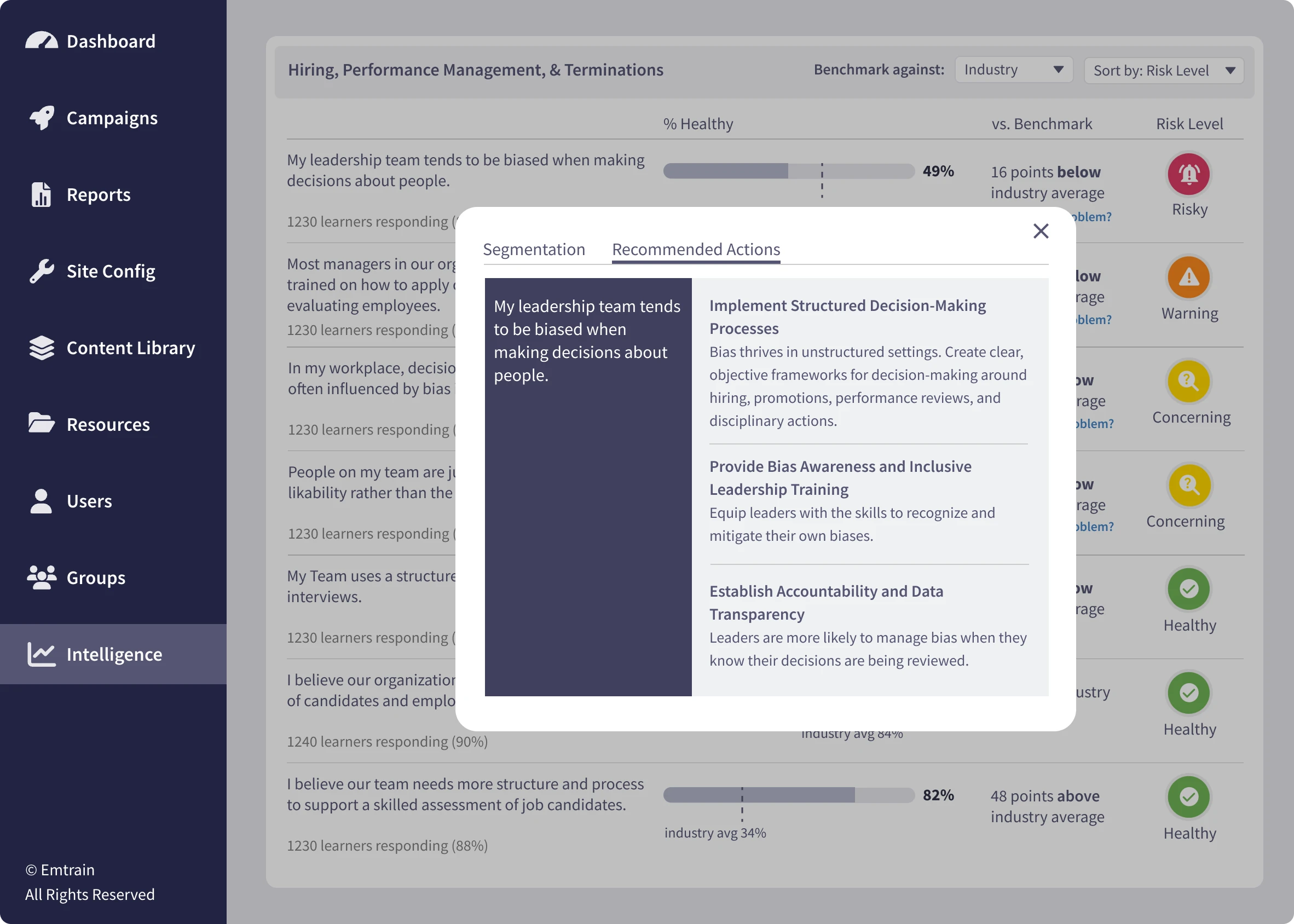
Task: Open Site Config wrench icon
Action: (x=42, y=272)
